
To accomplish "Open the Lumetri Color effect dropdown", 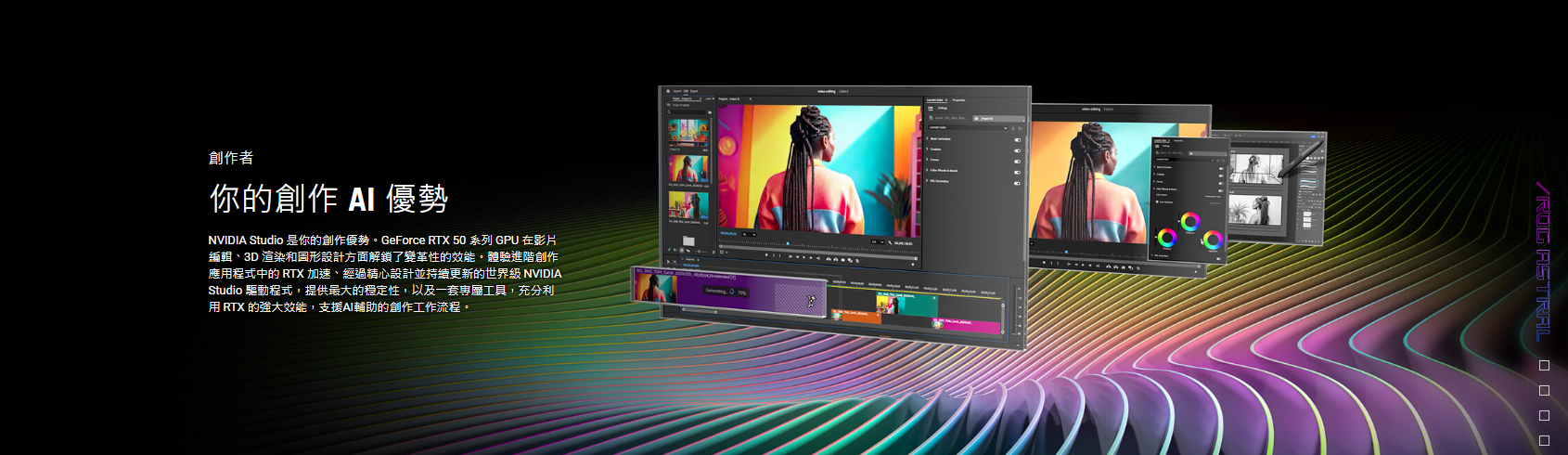I will pyautogui.click(x=967, y=127).
